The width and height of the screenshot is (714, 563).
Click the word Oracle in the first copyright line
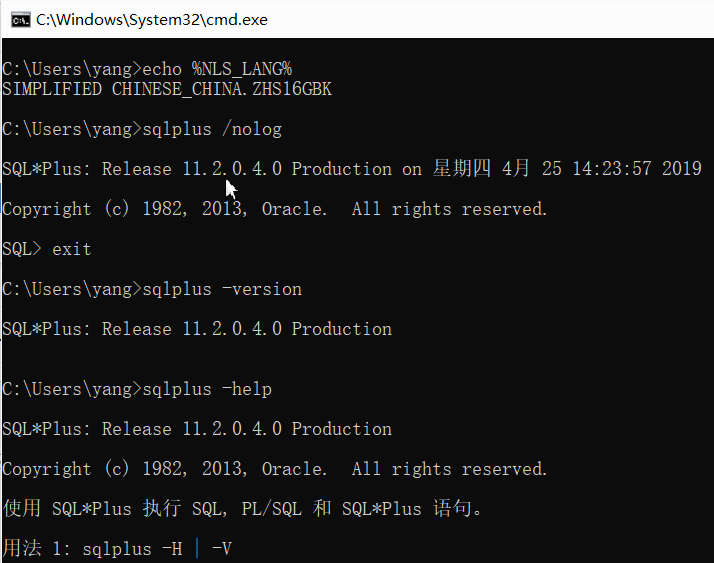(294, 209)
